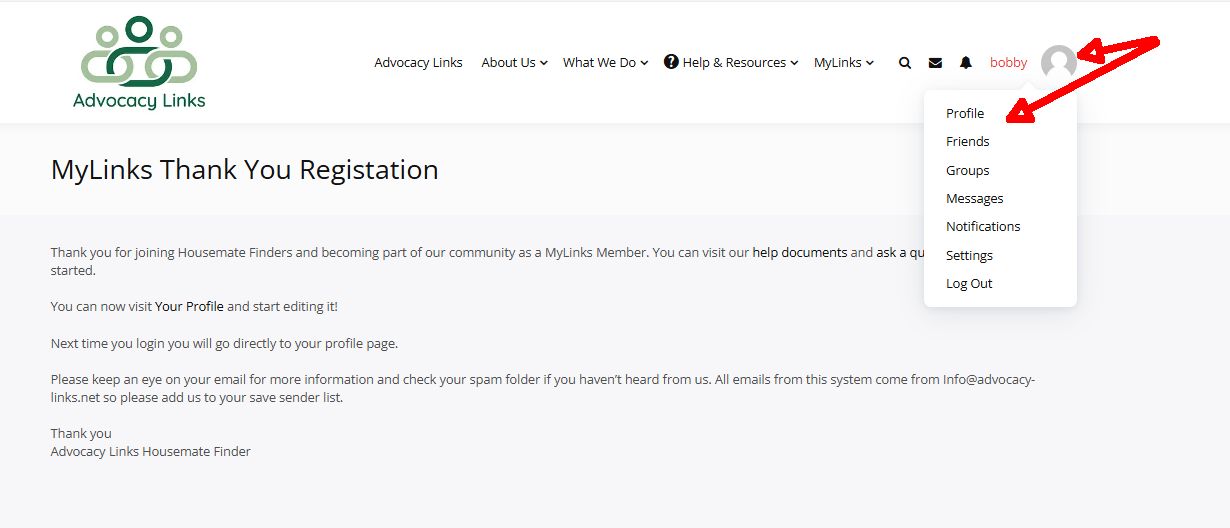Open the search magnifier icon
Viewport: 1230px width, 528px height.
pyautogui.click(x=905, y=63)
